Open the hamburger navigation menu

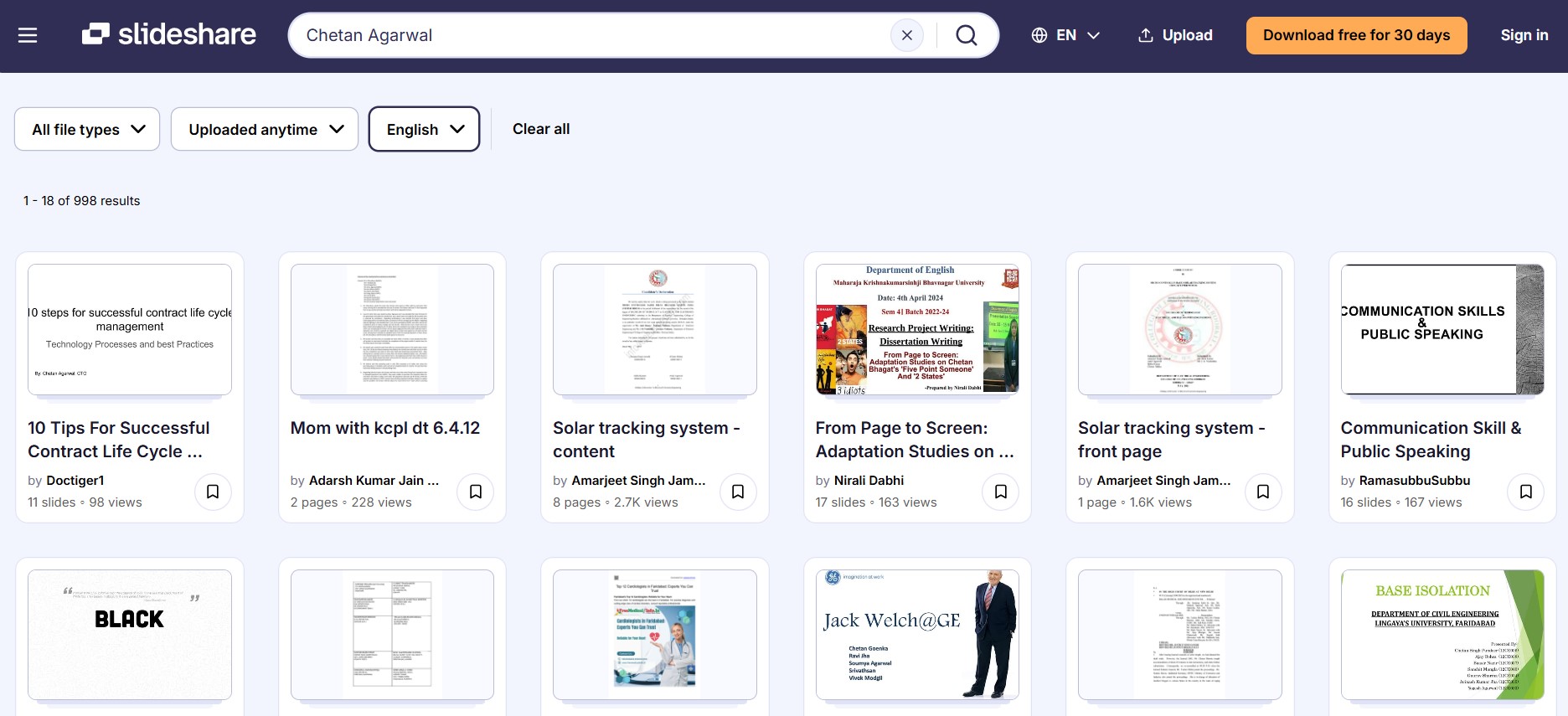(28, 35)
